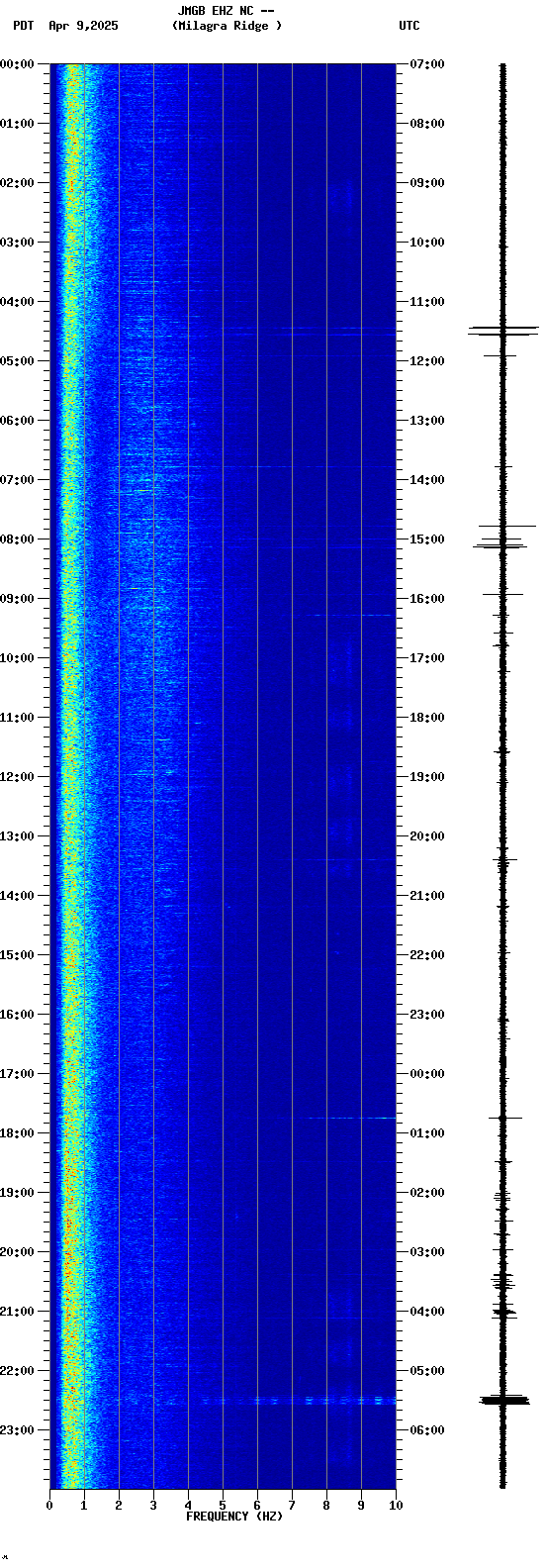Click the '10' frequency axis tick label
The height and width of the screenshot is (1568, 546).
(396, 1506)
